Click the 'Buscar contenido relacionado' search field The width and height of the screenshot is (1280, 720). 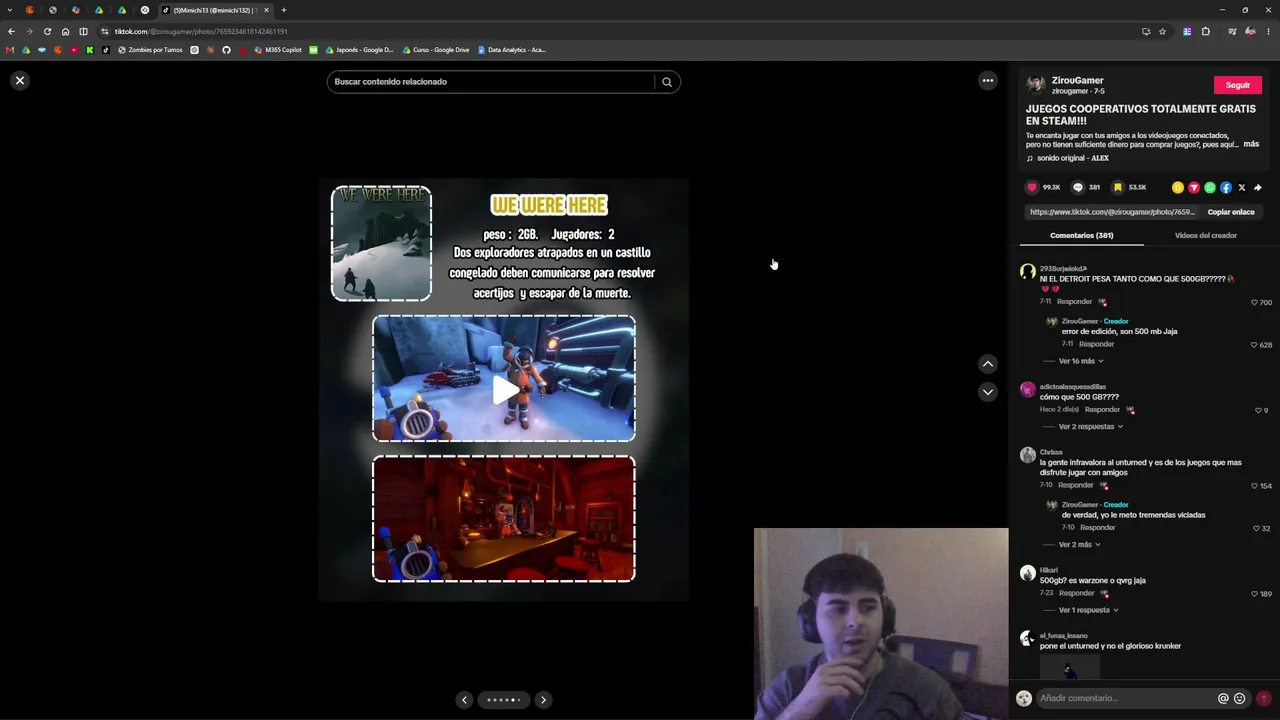coord(490,82)
